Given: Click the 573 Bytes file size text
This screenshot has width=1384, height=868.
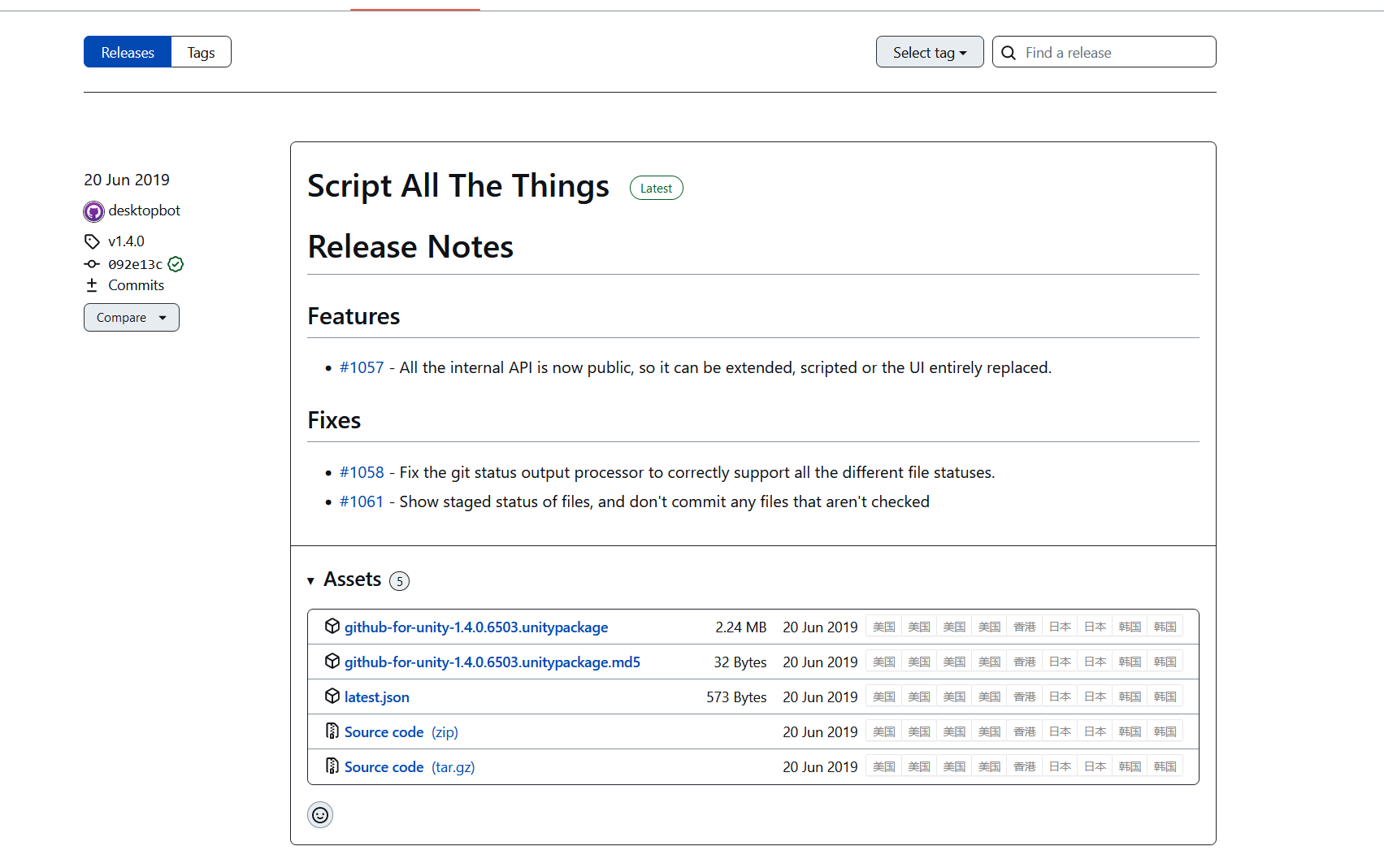Looking at the screenshot, I should click(x=736, y=697).
